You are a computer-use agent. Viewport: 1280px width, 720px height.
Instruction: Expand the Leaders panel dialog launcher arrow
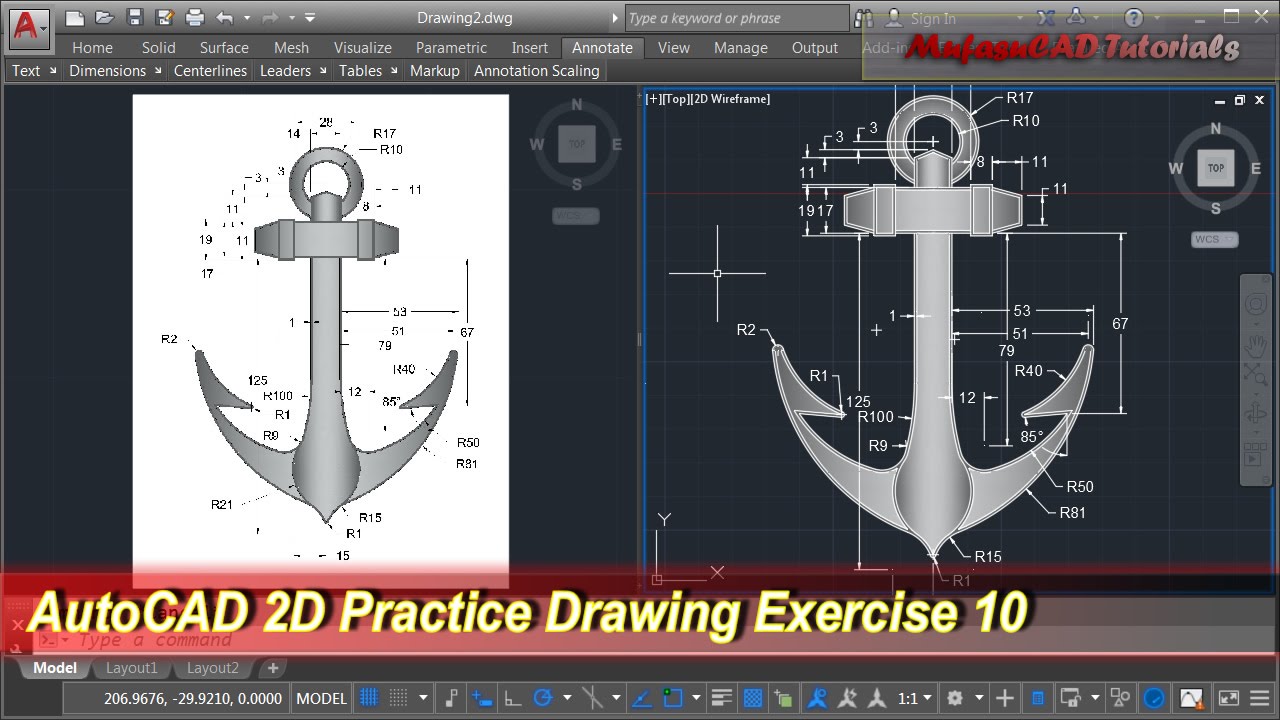pos(322,70)
